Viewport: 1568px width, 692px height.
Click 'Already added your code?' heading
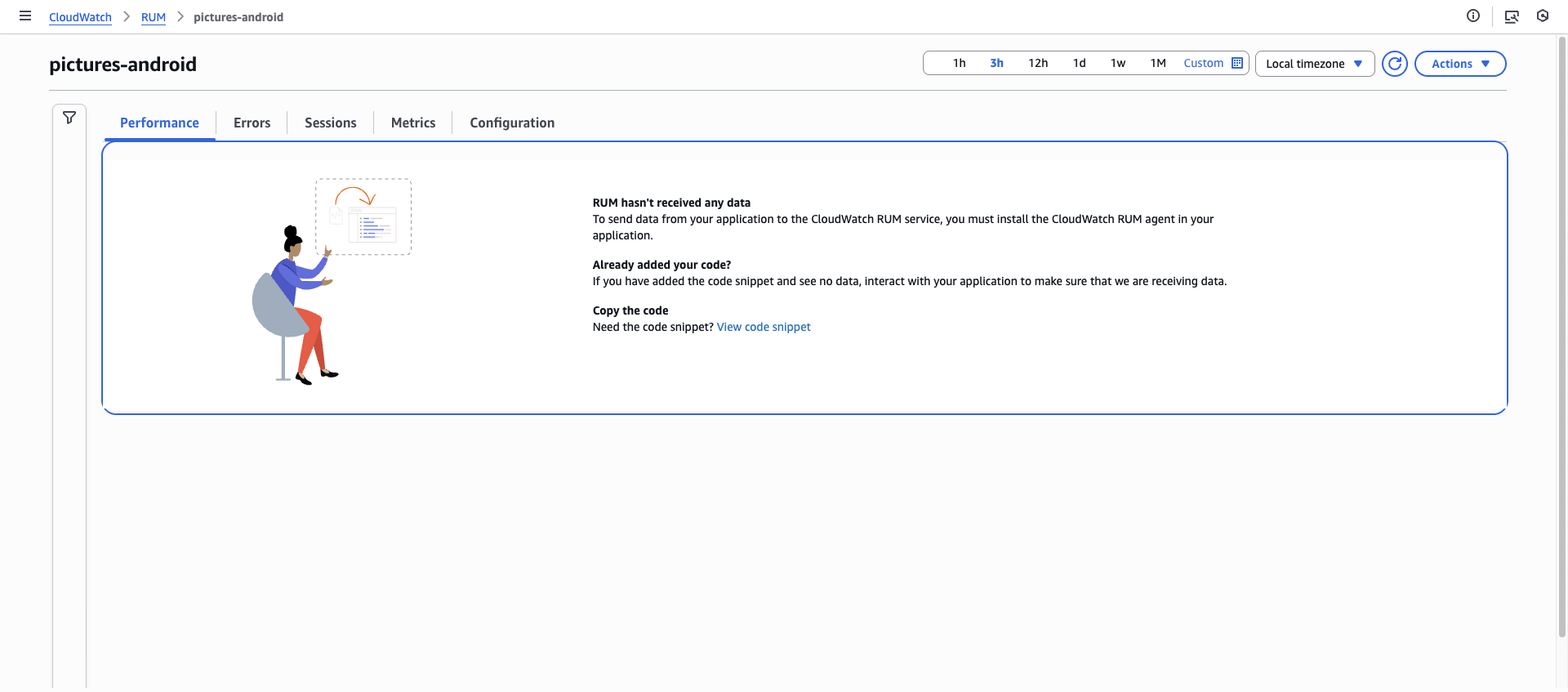pos(661,265)
